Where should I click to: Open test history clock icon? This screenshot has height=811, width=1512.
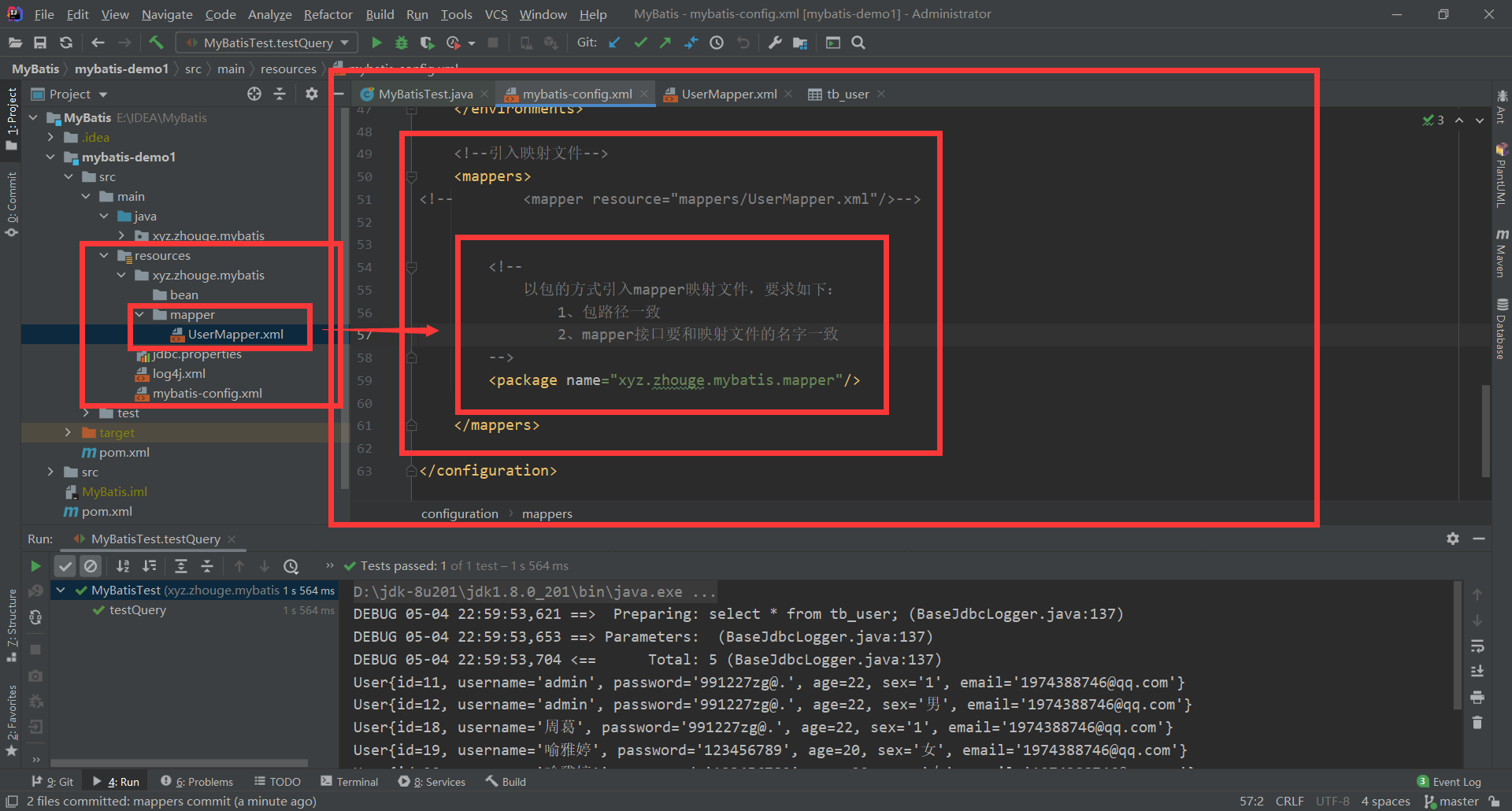coord(291,565)
